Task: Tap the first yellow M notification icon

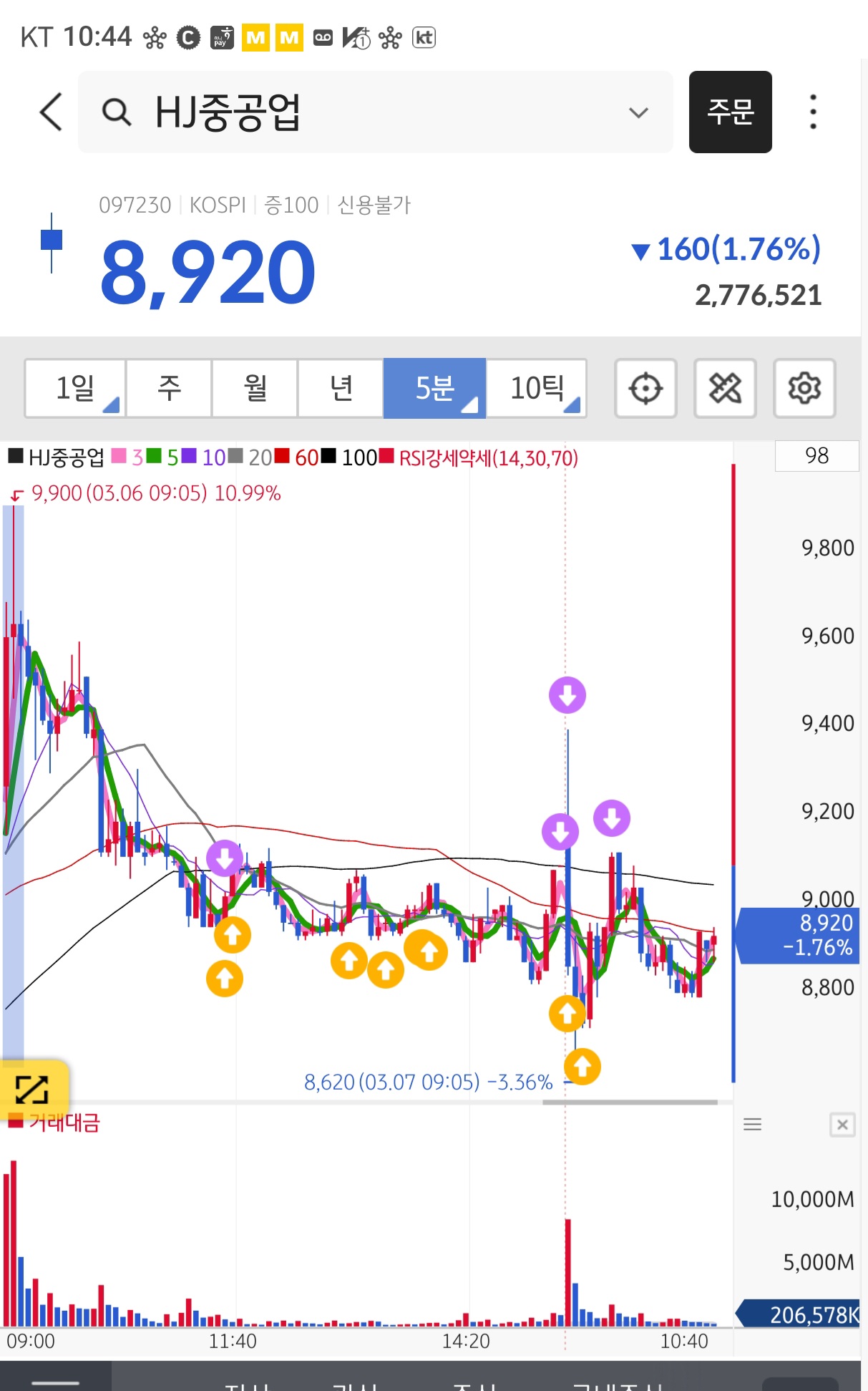Action: click(255, 37)
